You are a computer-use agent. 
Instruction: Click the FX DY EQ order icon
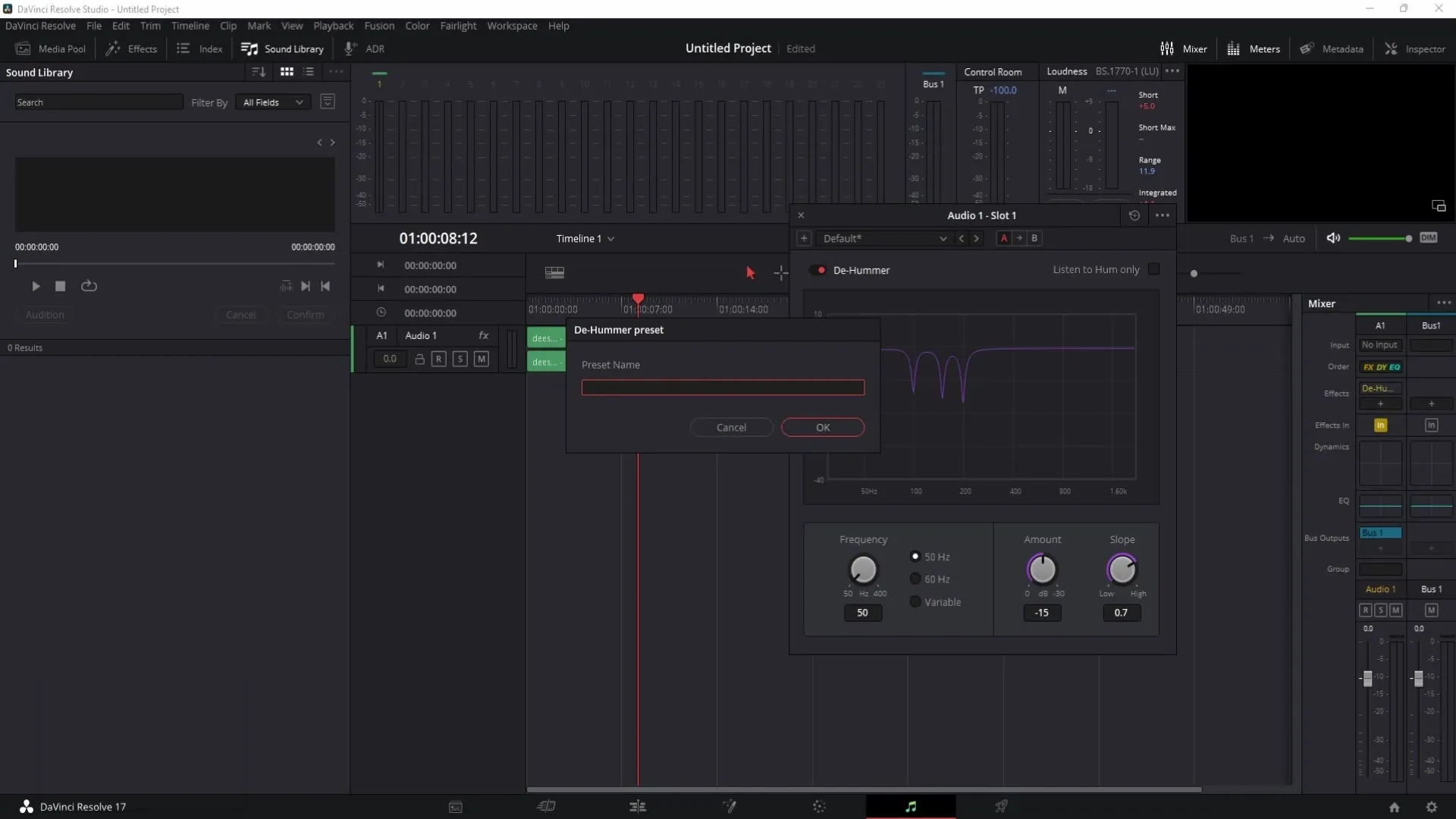tap(1381, 365)
